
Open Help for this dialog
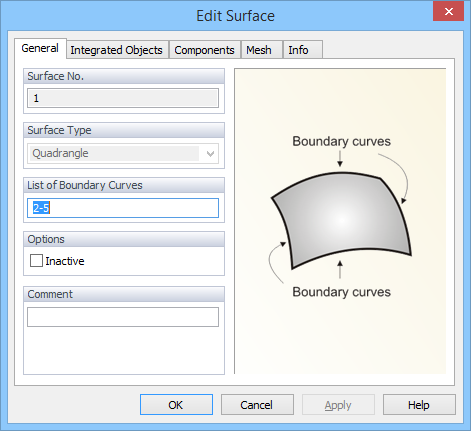[419, 405]
